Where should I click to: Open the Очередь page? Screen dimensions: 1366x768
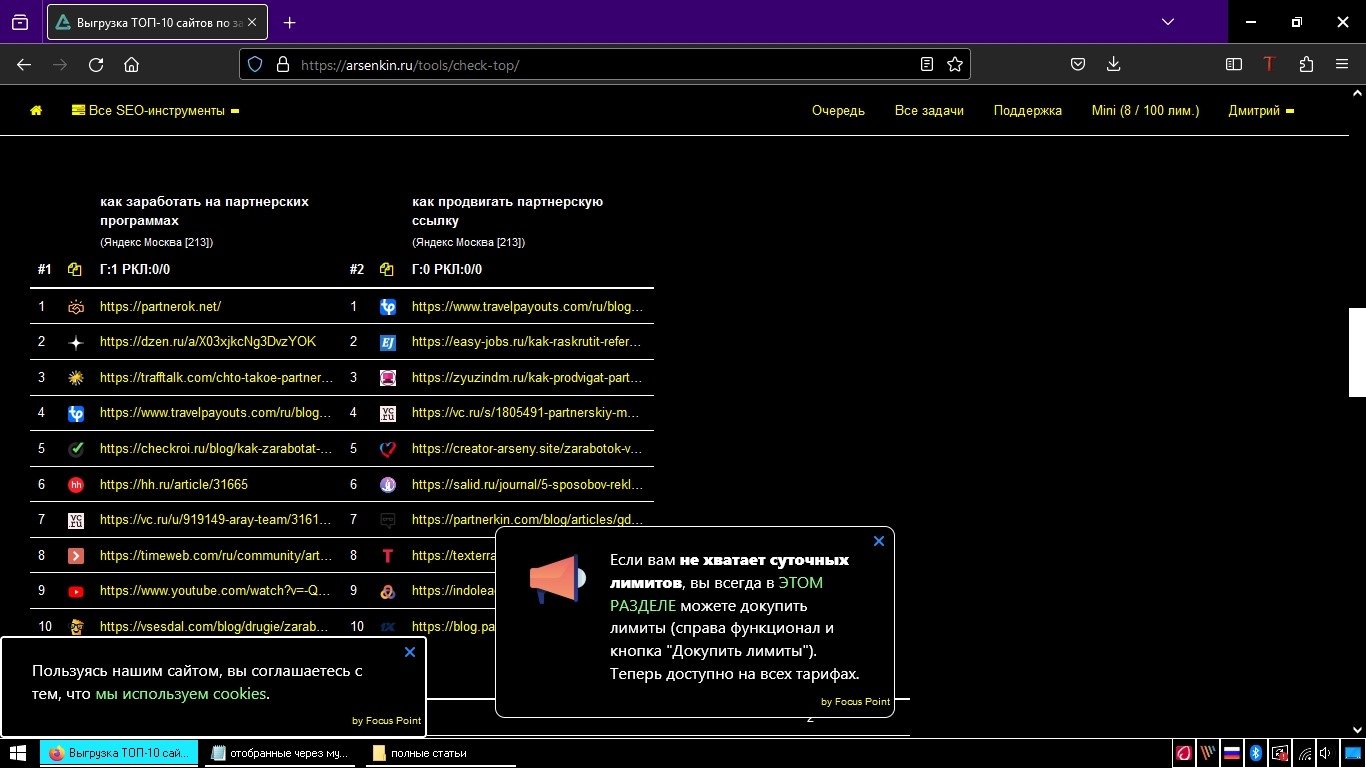point(838,111)
